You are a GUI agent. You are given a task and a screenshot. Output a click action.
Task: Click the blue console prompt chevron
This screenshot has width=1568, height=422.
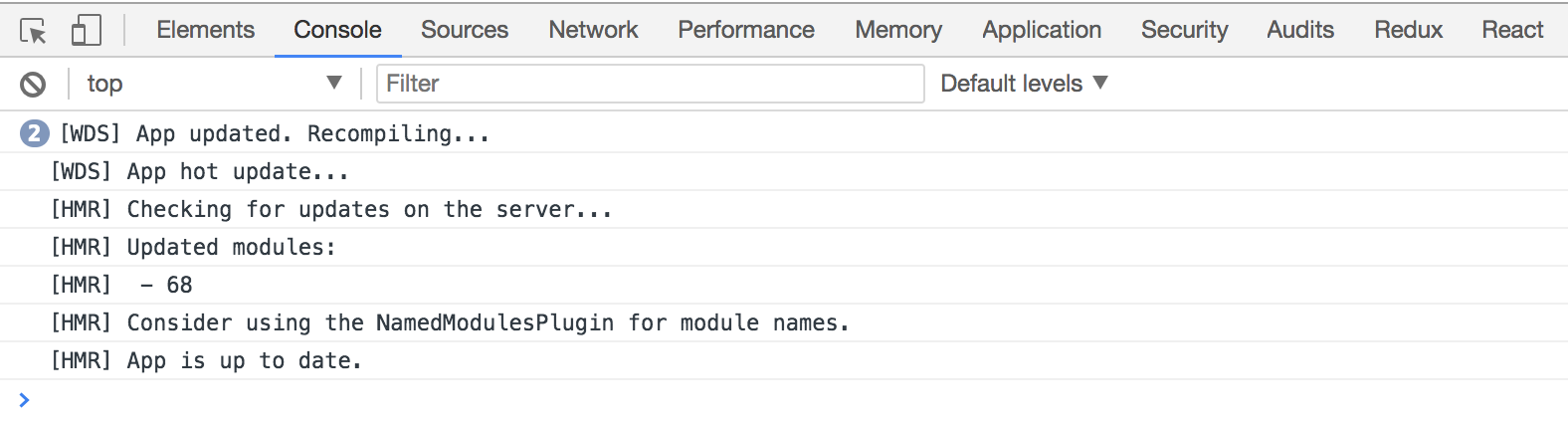25,400
